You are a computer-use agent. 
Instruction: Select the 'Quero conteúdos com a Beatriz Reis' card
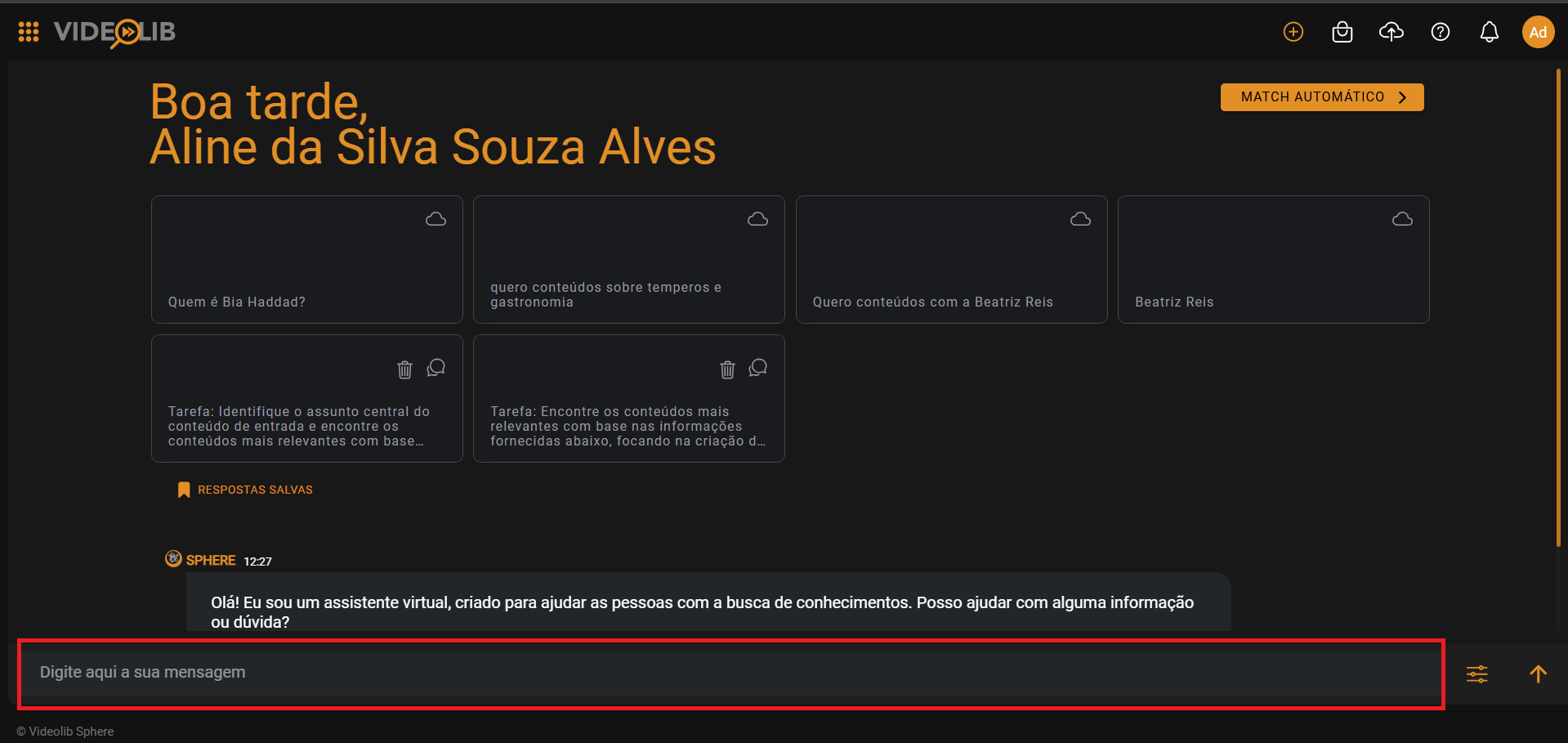click(950, 259)
